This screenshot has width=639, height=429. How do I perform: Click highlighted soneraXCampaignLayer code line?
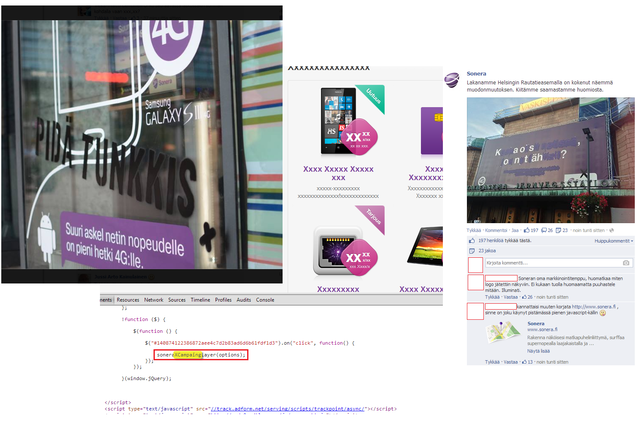click(201, 354)
